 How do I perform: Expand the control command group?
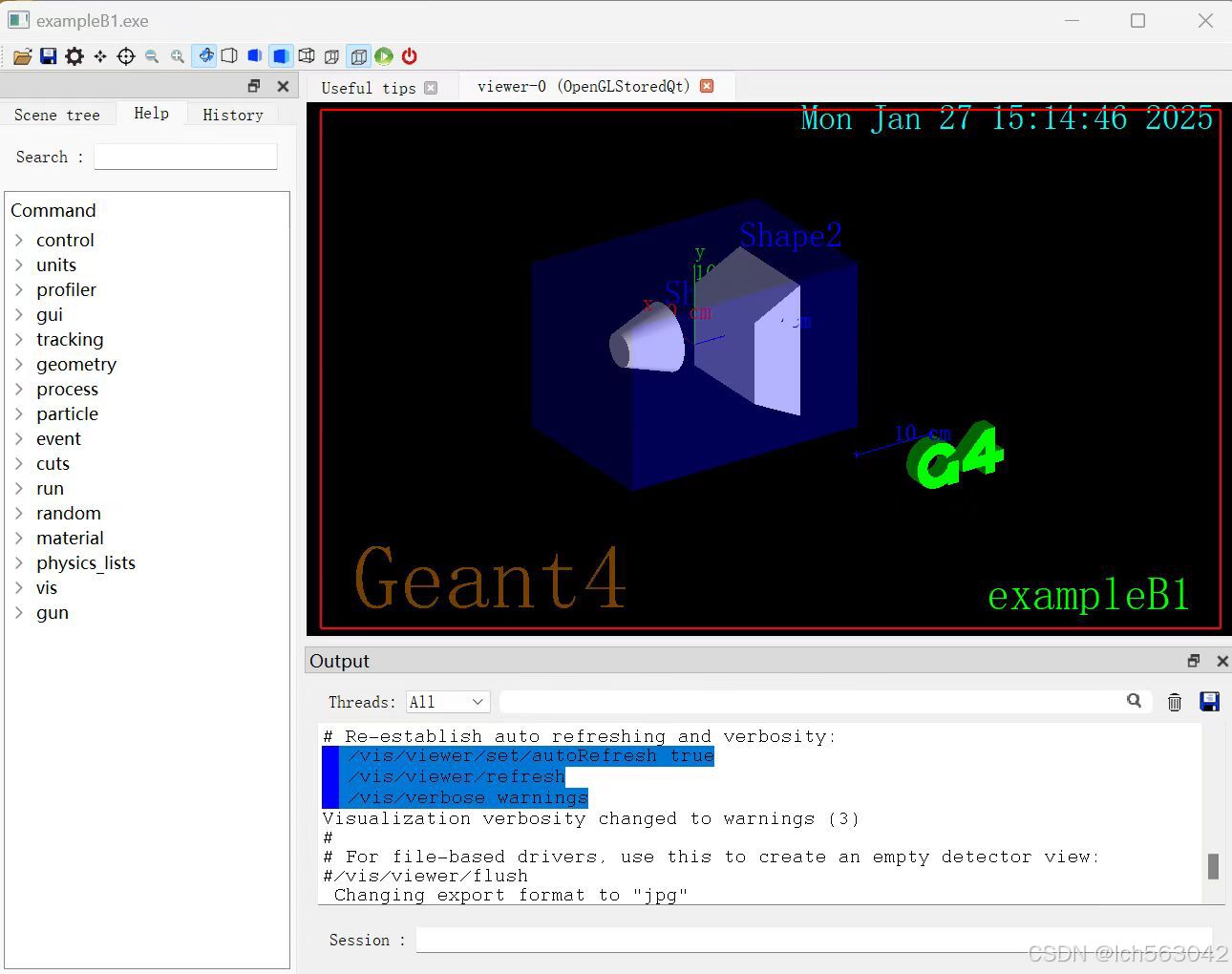(x=19, y=240)
